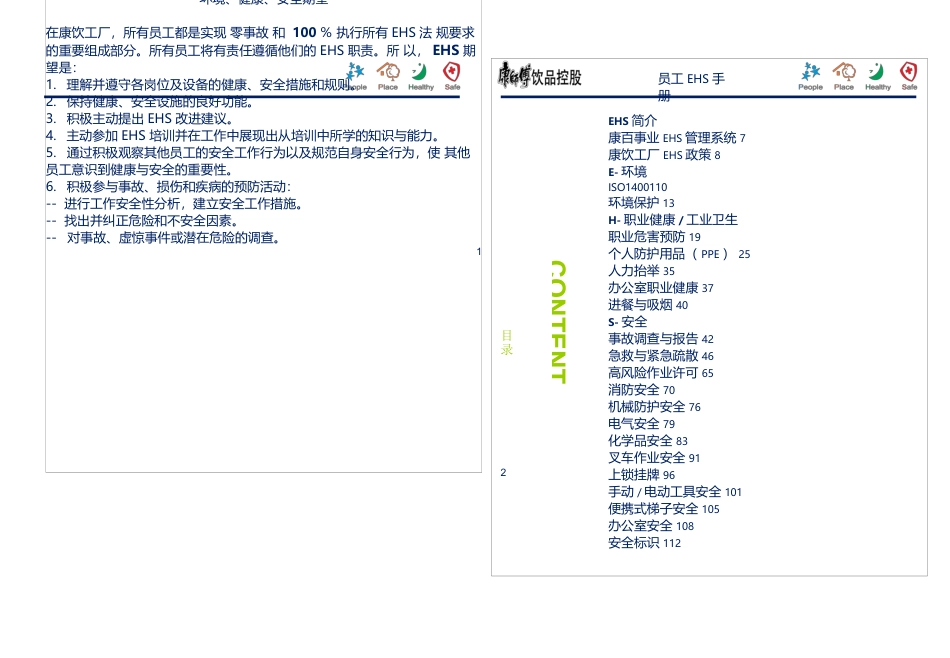
Task: Select the 'E- 环境' section heading
Action: (x=627, y=172)
